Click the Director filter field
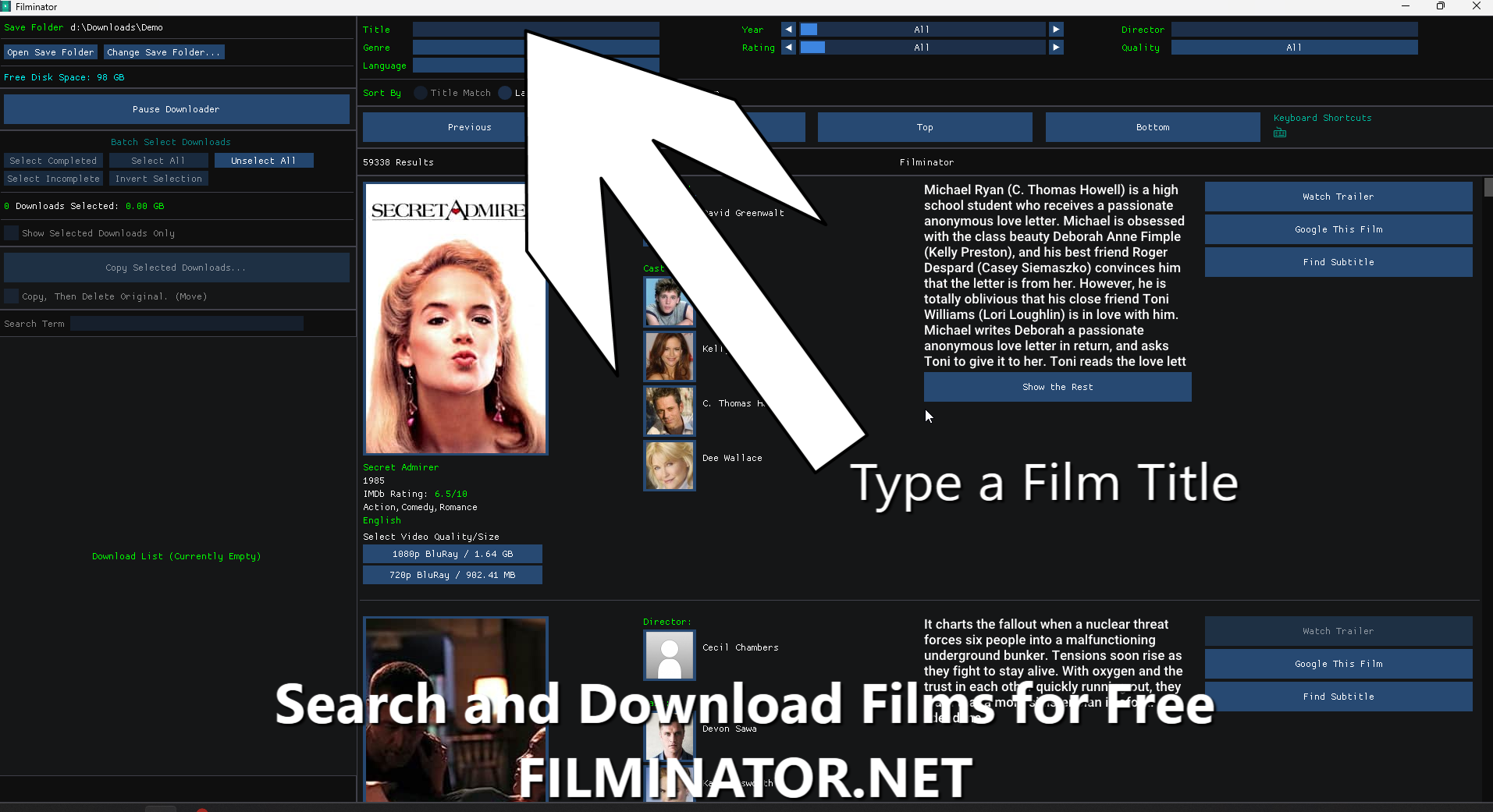Image resolution: width=1493 pixels, height=812 pixels. tap(1294, 29)
